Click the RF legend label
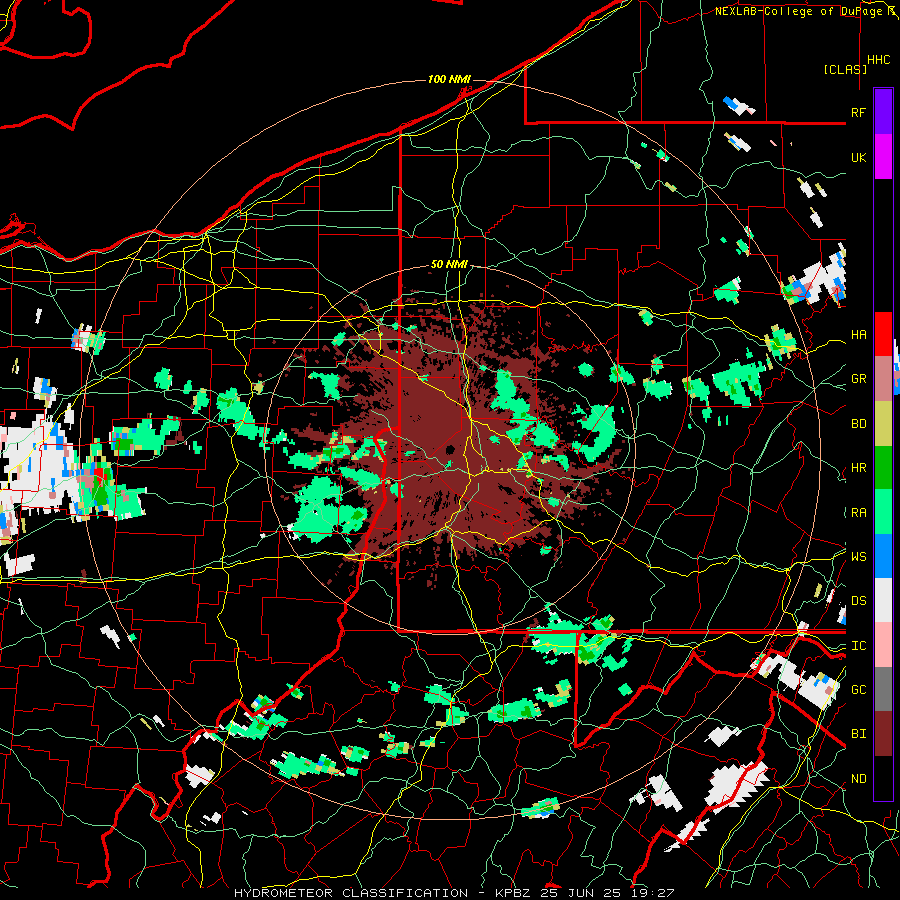This screenshot has width=900, height=900. (x=859, y=112)
